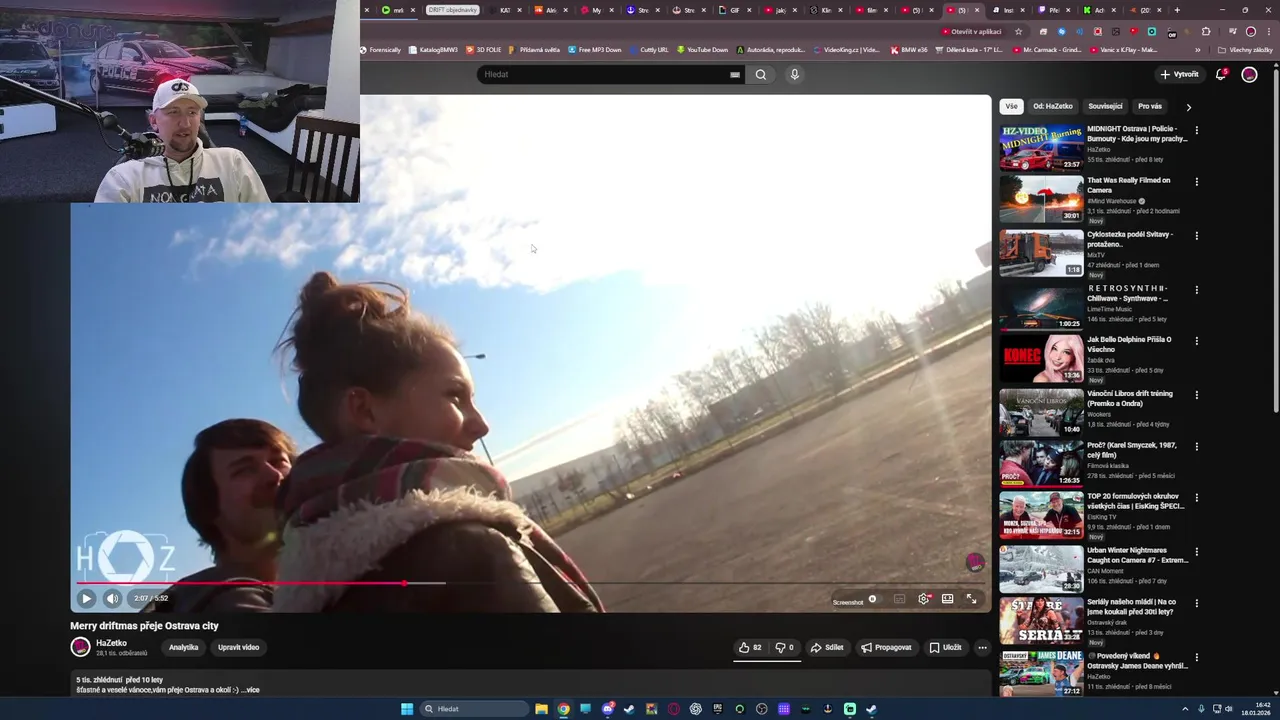Mute the video with the speaker icon
The height and width of the screenshot is (720, 1280).
(112, 598)
